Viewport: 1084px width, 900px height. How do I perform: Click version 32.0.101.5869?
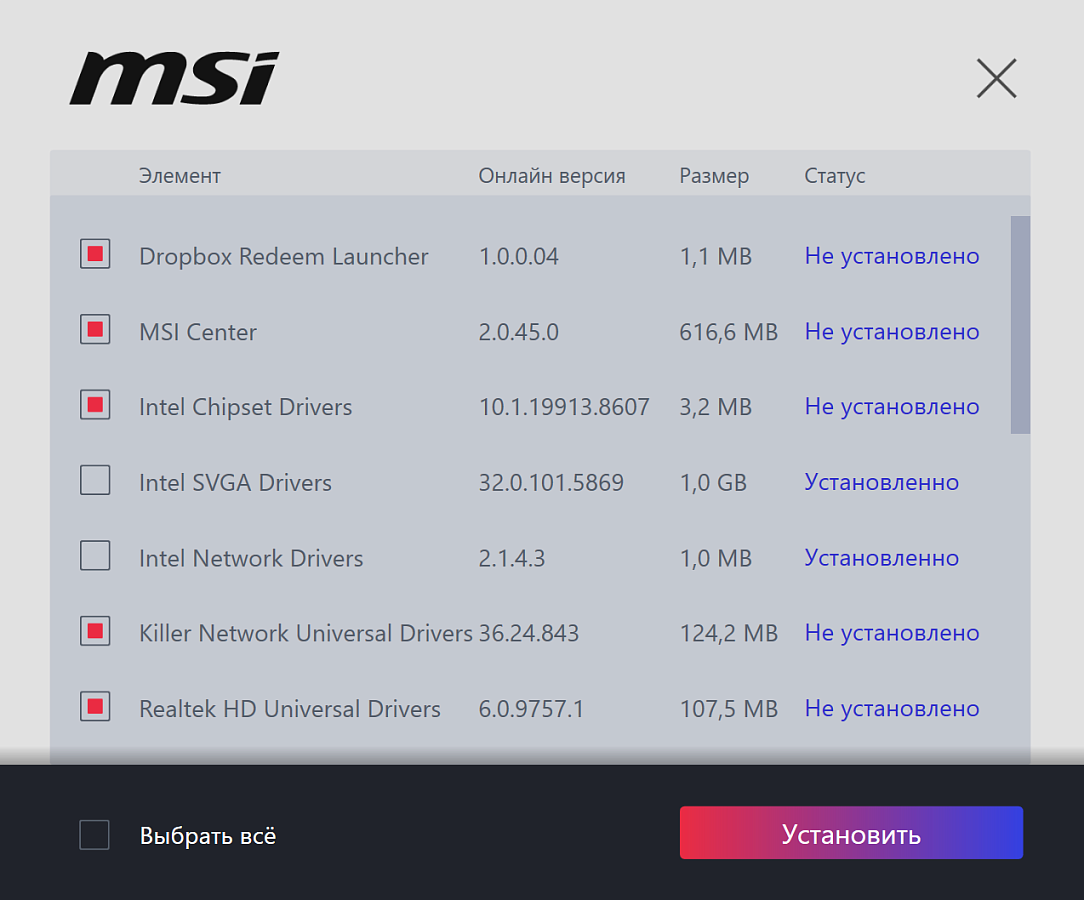click(551, 482)
